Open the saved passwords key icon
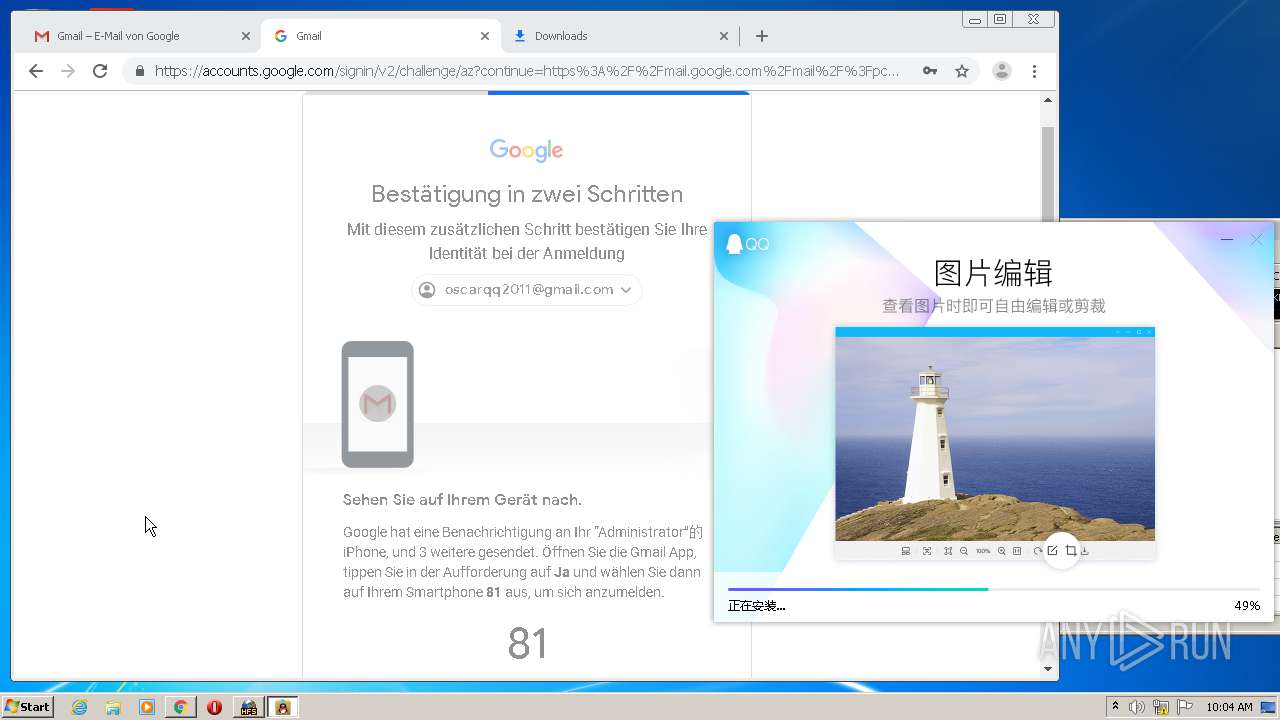The image size is (1280, 720). 930,71
